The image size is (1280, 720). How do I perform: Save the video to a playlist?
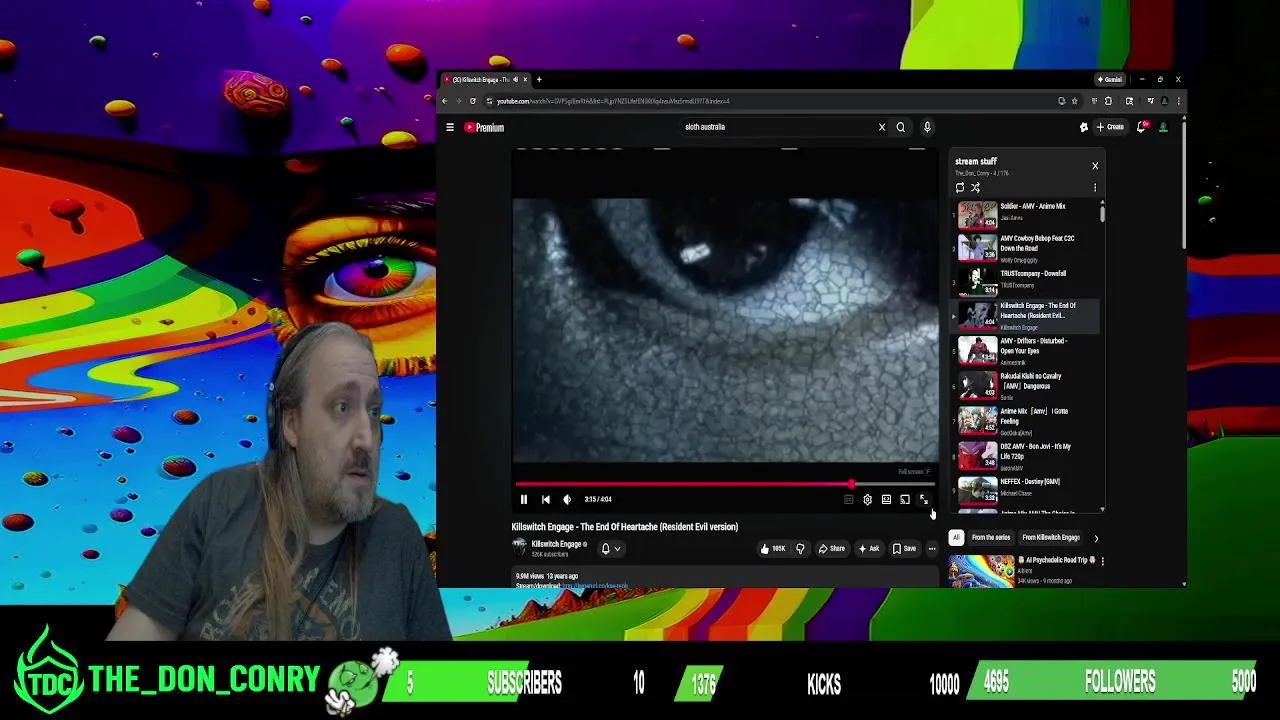(x=904, y=548)
